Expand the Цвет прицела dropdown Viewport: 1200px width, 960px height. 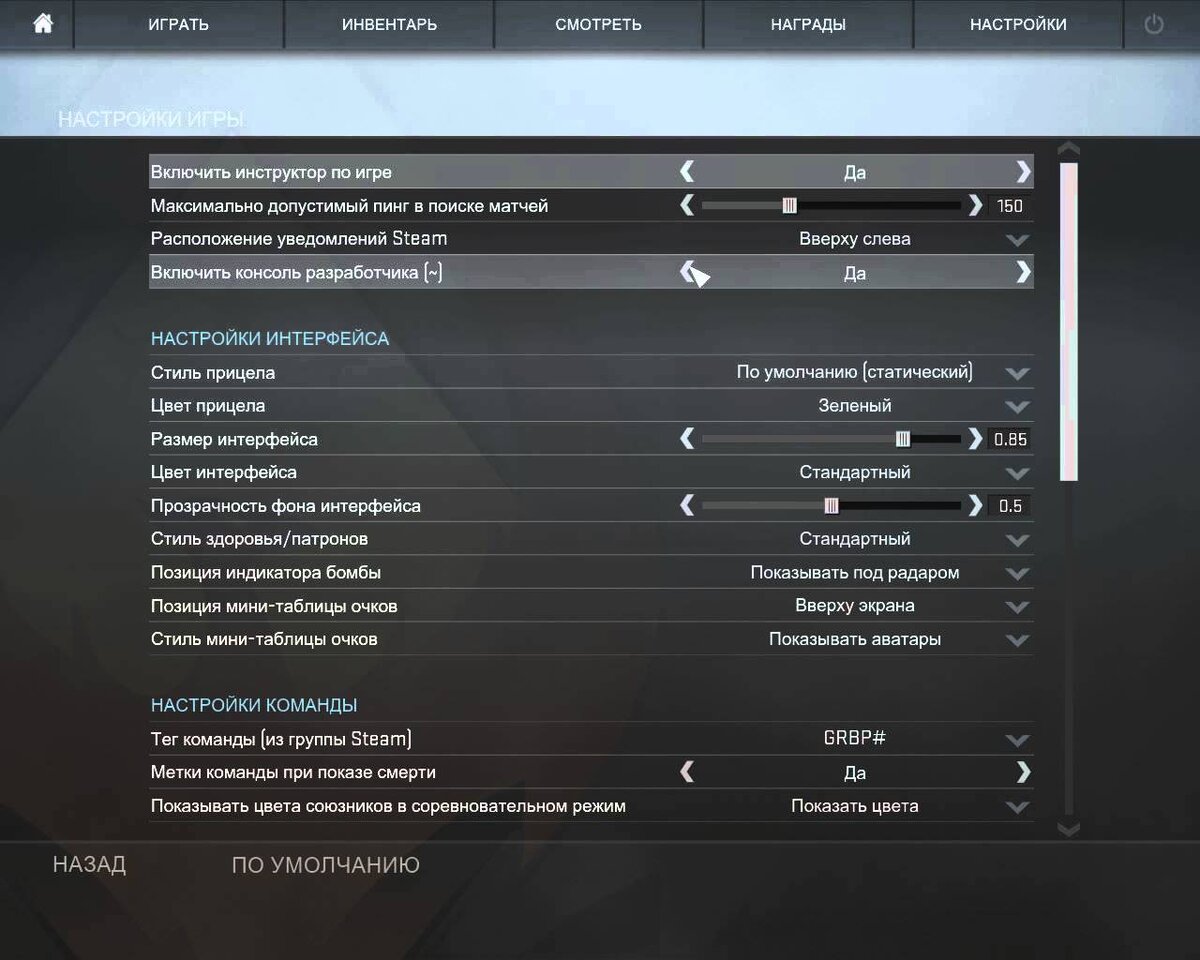point(1017,407)
